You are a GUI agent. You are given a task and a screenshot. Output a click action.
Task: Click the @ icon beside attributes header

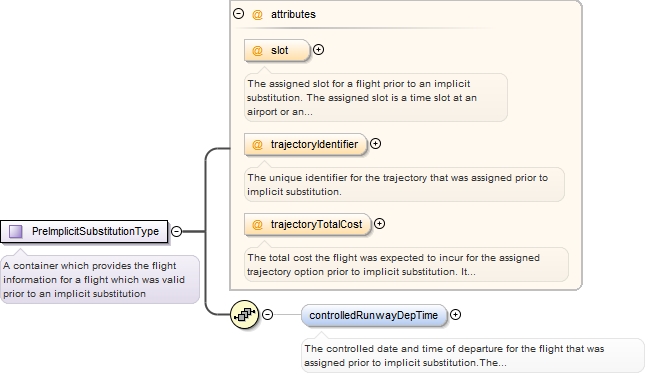coord(257,15)
